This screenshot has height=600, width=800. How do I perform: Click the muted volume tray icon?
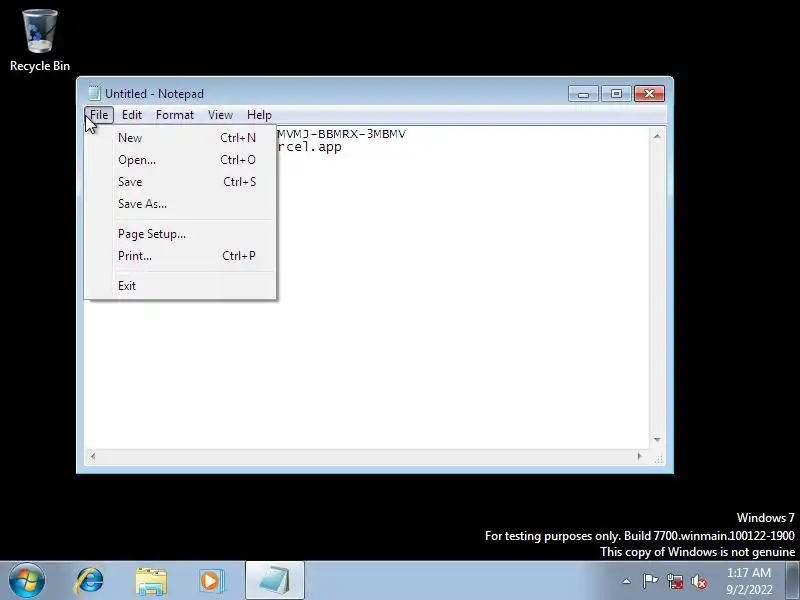(698, 581)
